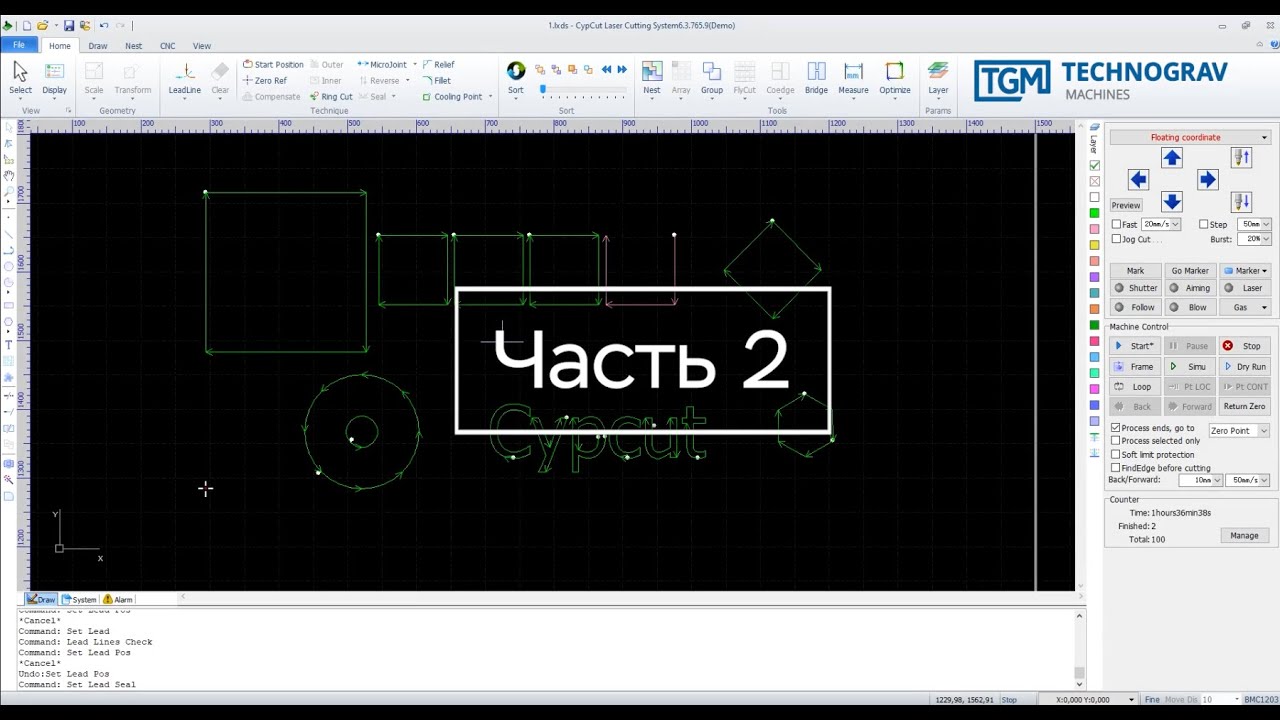Jog the laser head up with blue arrow

tap(1172, 158)
